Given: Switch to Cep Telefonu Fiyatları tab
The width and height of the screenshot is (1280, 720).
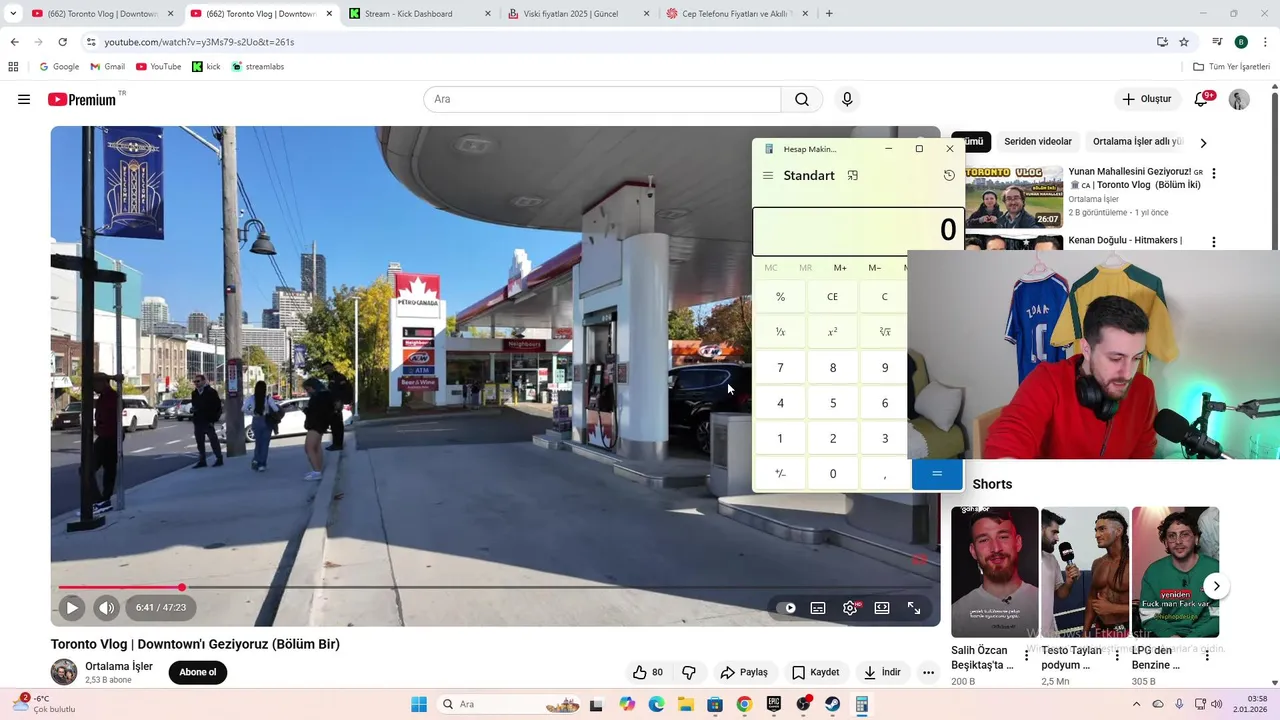Looking at the screenshot, I should [x=738, y=14].
